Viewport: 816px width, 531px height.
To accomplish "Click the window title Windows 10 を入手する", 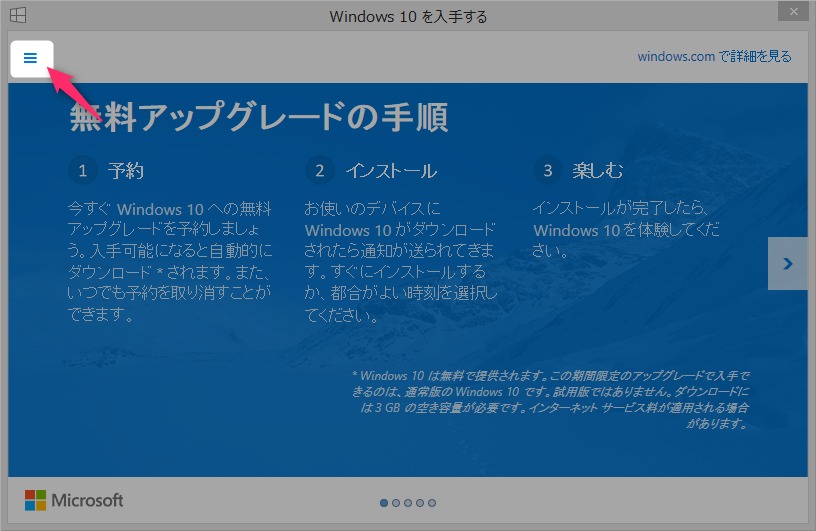I will tap(409, 17).
